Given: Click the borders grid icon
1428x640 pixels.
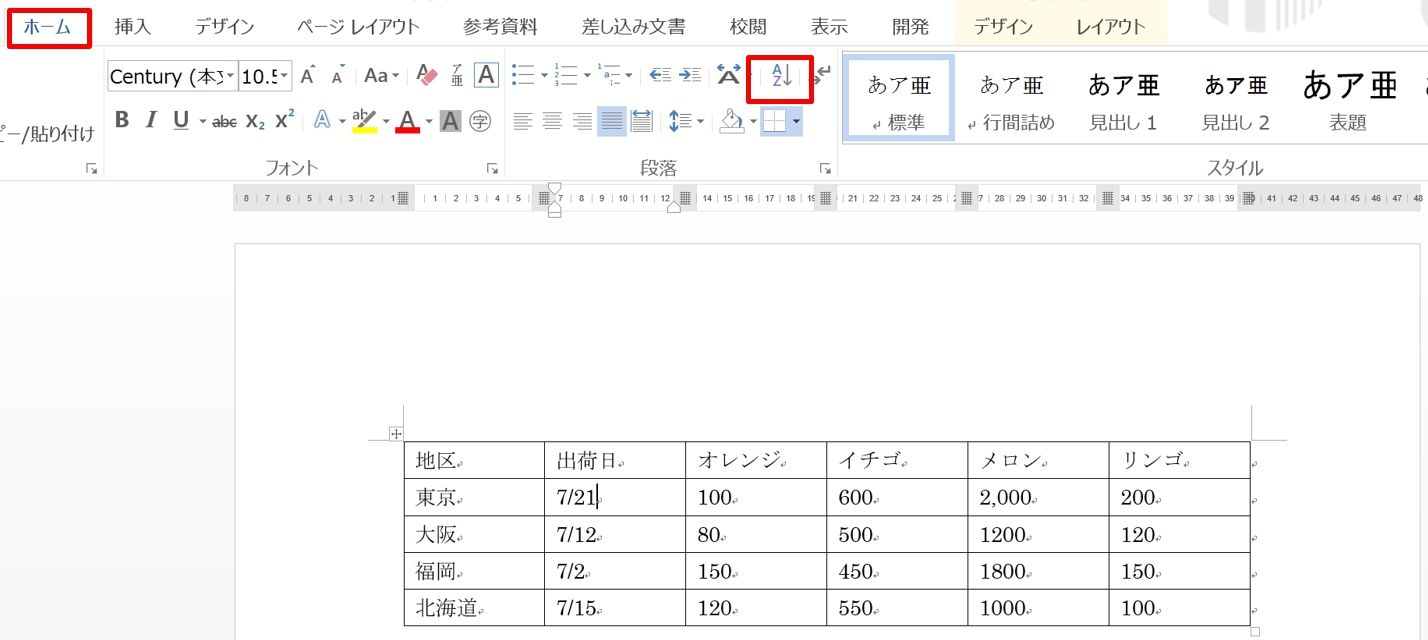Looking at the screenshot, I should pyautogui.click(x=774, y=121).
